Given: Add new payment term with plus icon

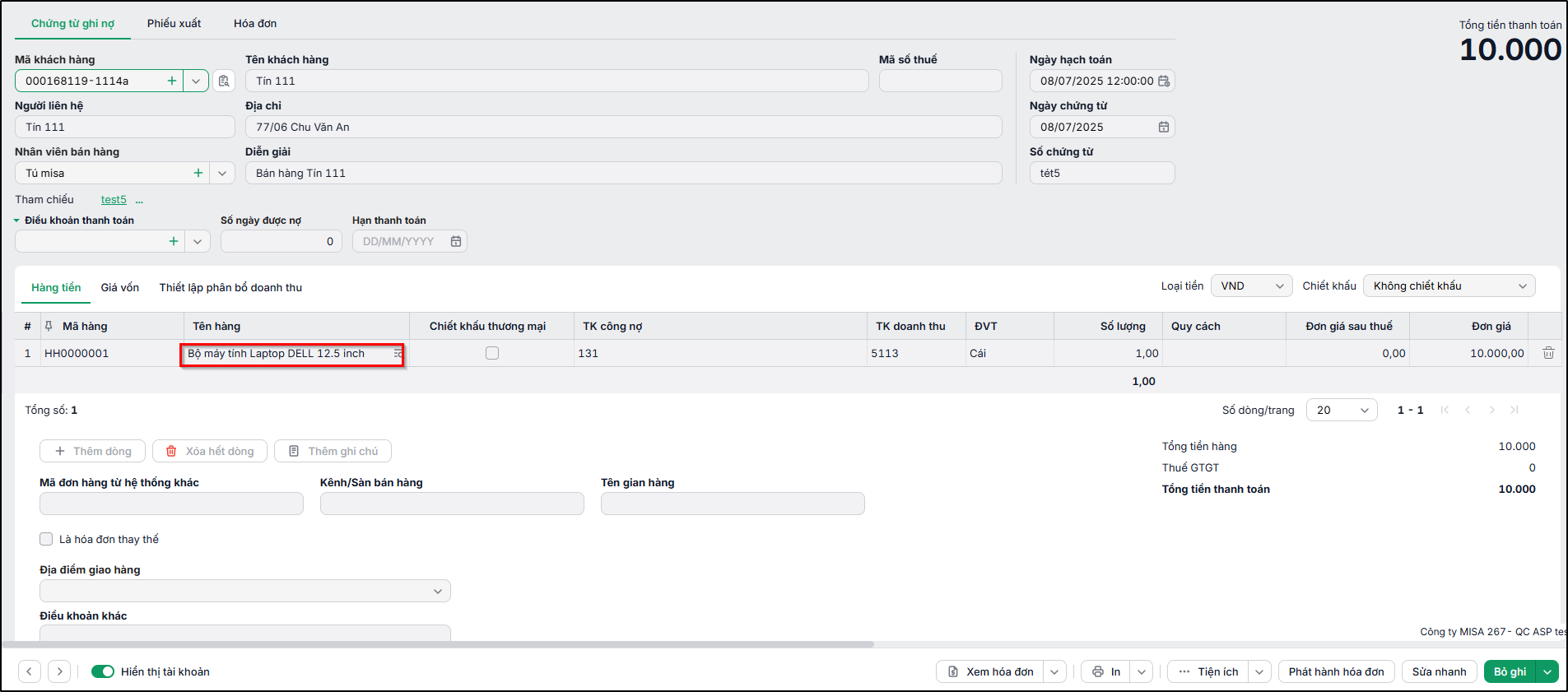Looking at the screenshot, I should click(x=174, y=241).
